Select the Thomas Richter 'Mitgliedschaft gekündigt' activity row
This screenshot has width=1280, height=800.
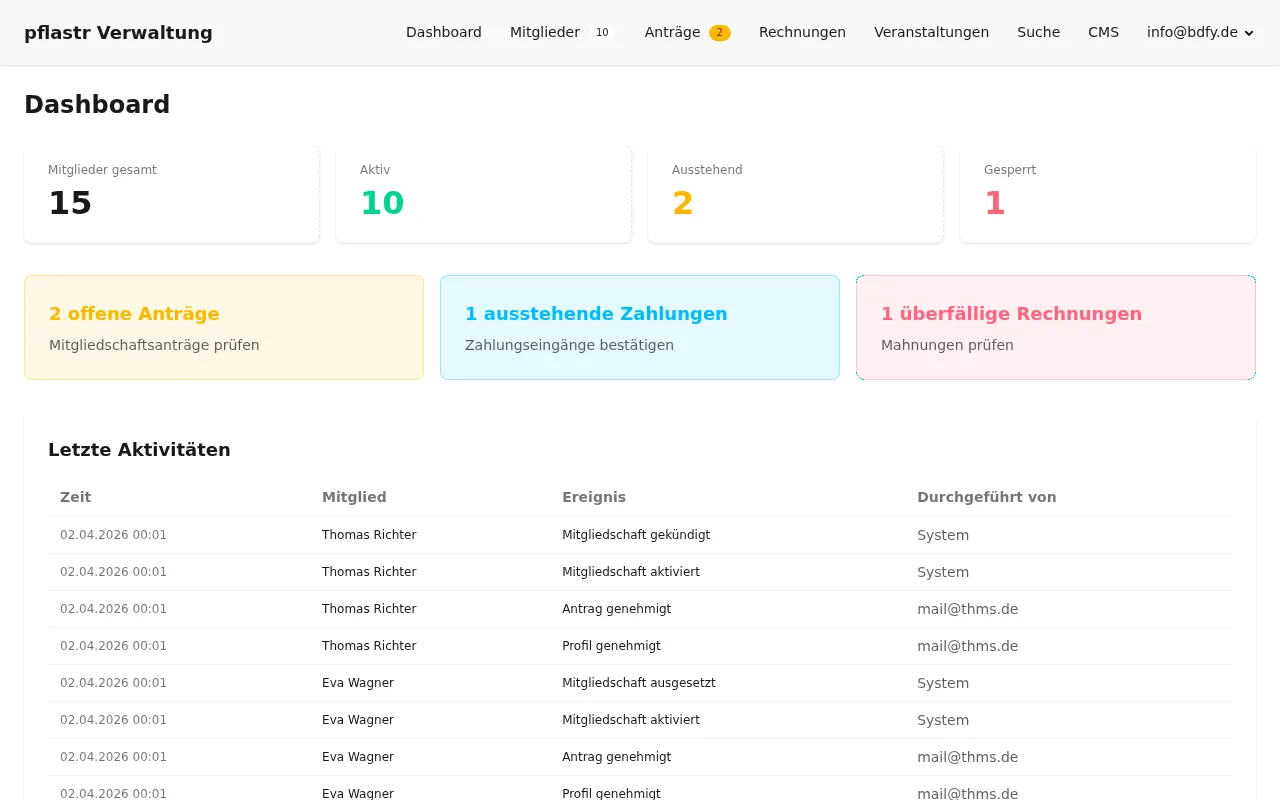[x=640, y=534]
